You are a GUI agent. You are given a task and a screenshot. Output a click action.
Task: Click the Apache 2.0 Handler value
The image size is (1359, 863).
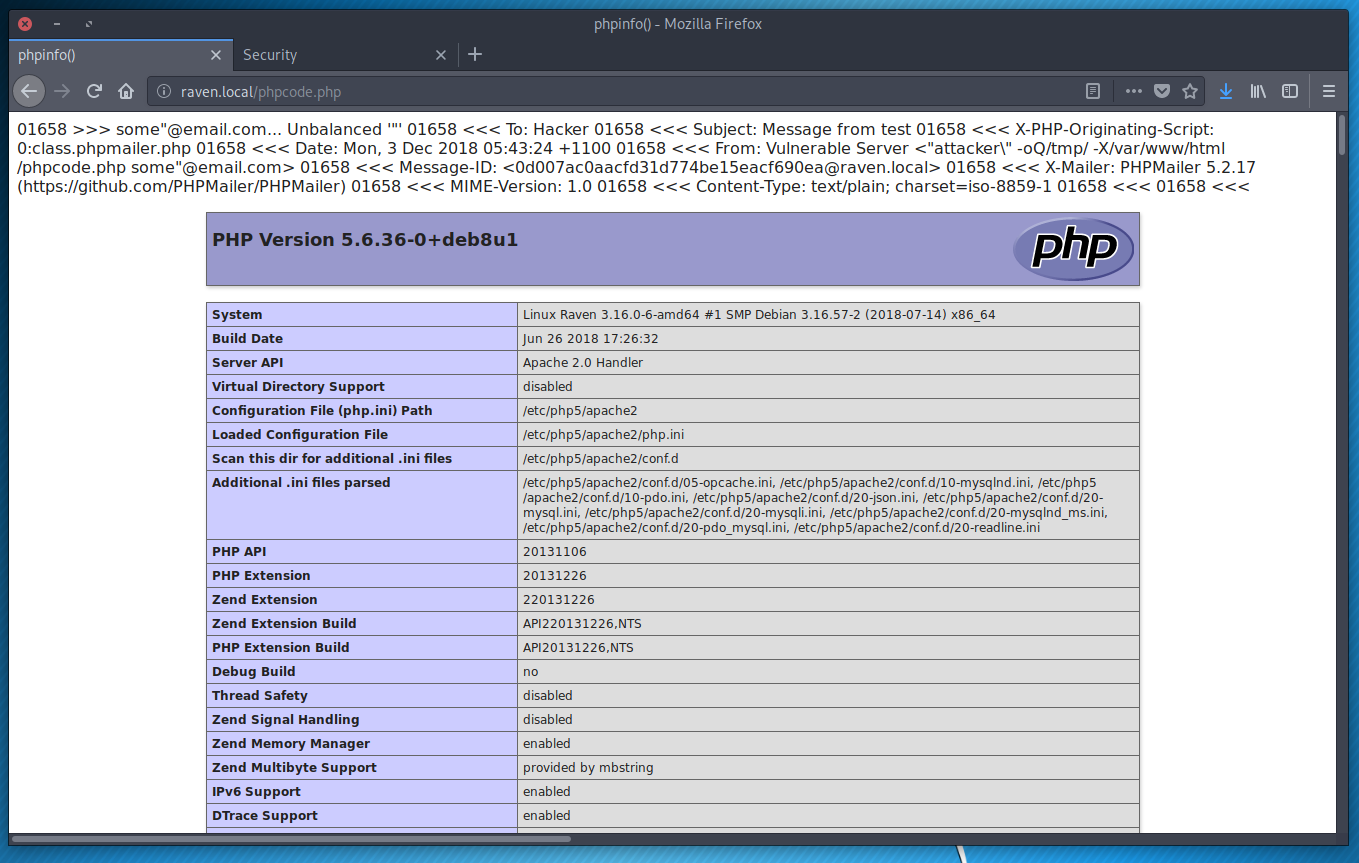[x=583, y=363]
